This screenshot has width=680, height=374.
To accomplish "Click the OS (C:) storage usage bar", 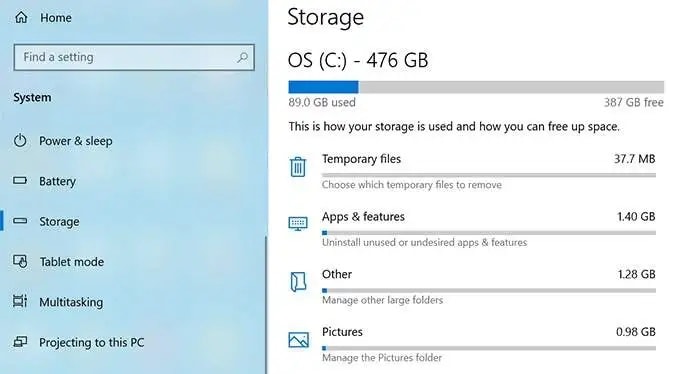I will point(476,87).
